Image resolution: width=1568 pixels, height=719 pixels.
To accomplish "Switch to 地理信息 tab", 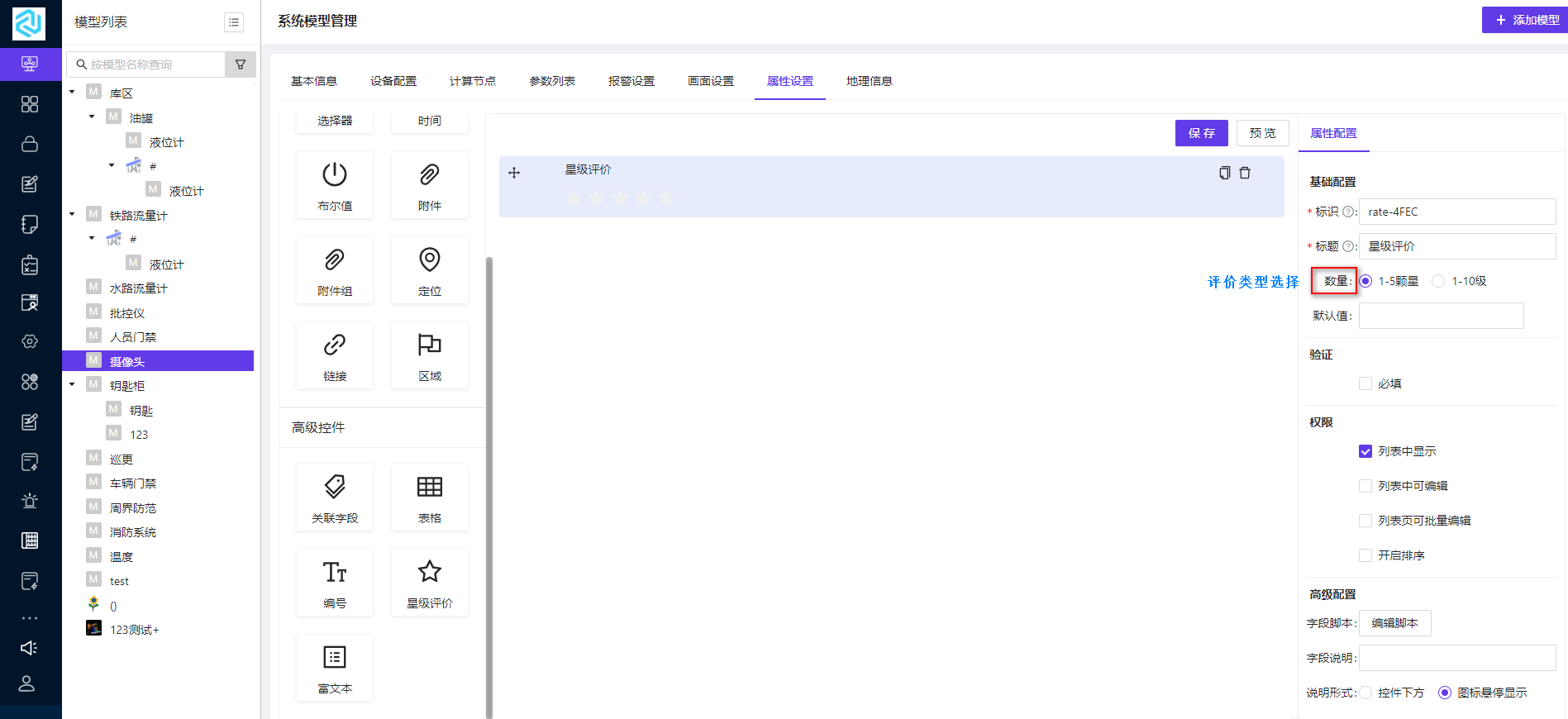I will click(x=870, y=81).
